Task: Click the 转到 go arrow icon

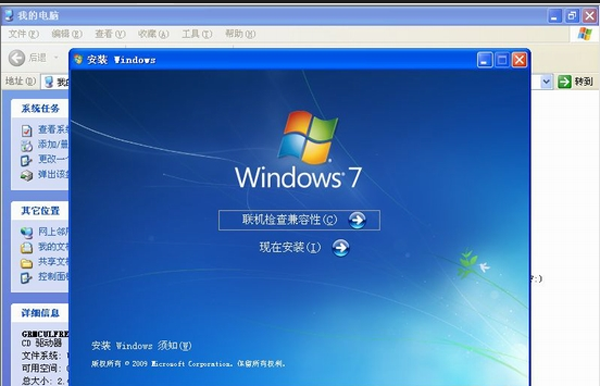Action: (x=564, y=81)
